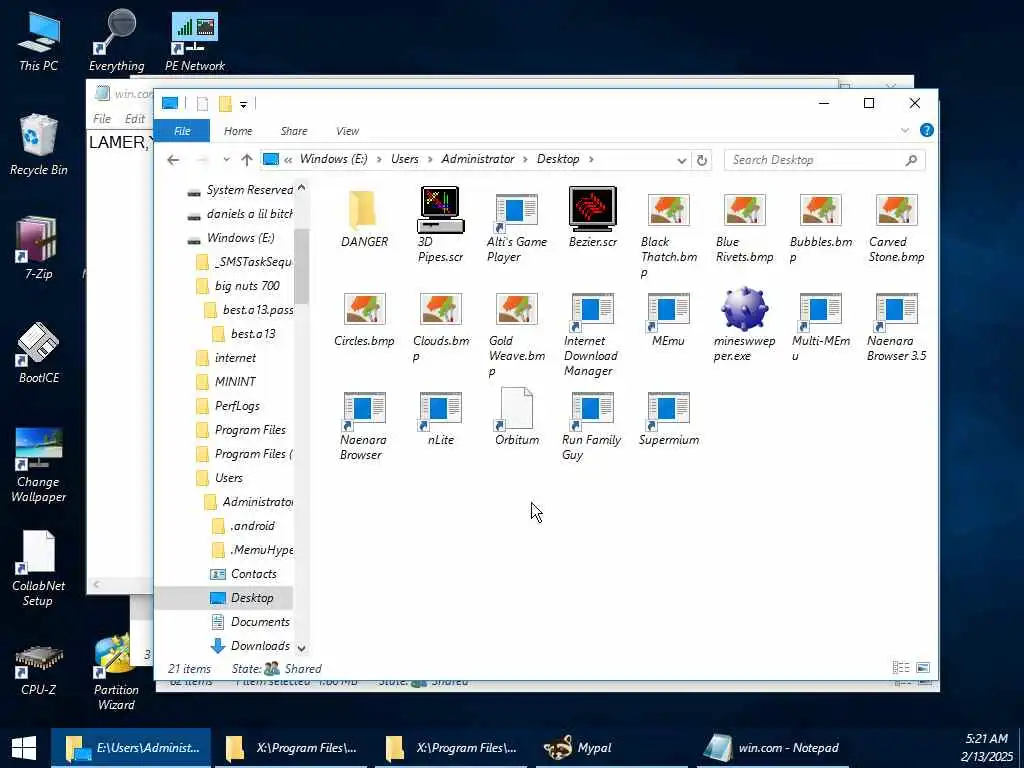The width and height of the screenshot is (1024, 768).
Task: Expand the ribbon with the chevron
Action: click(904, 130)
